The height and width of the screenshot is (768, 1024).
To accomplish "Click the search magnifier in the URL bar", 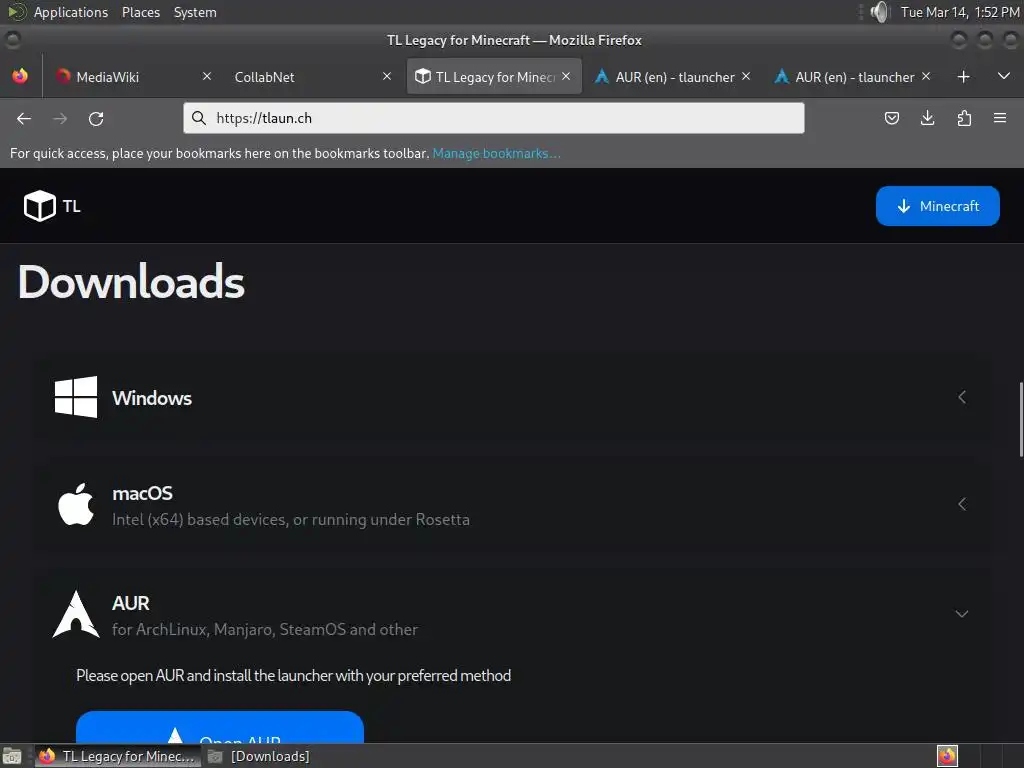I will pos(199,118).
